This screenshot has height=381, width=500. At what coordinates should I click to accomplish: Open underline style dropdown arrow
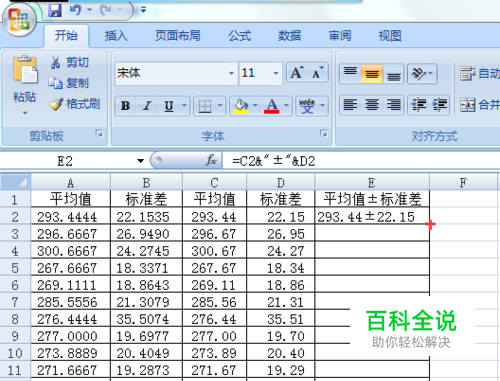pos(184,106)
